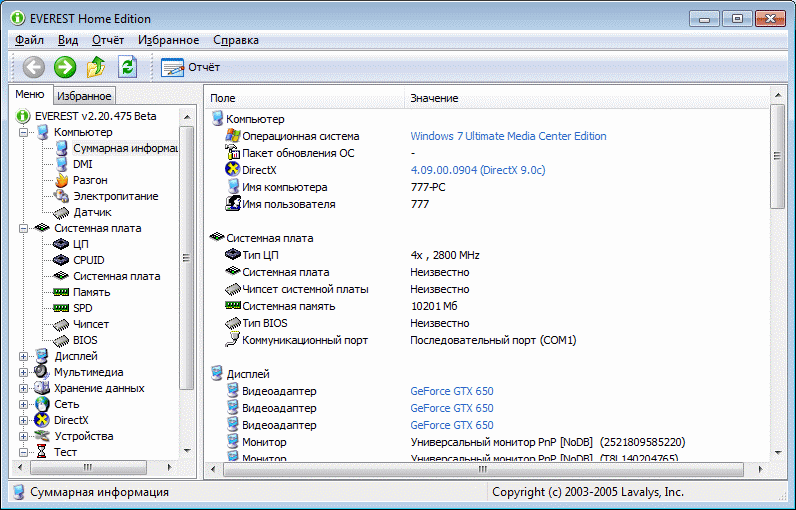
Task: Collapse the Компьютер tree node
Action: (x=23, y=132)
